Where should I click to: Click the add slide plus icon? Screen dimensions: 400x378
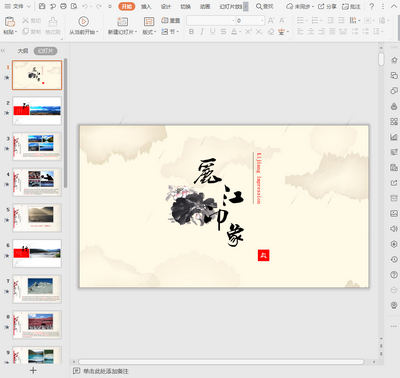coord(33,370)
